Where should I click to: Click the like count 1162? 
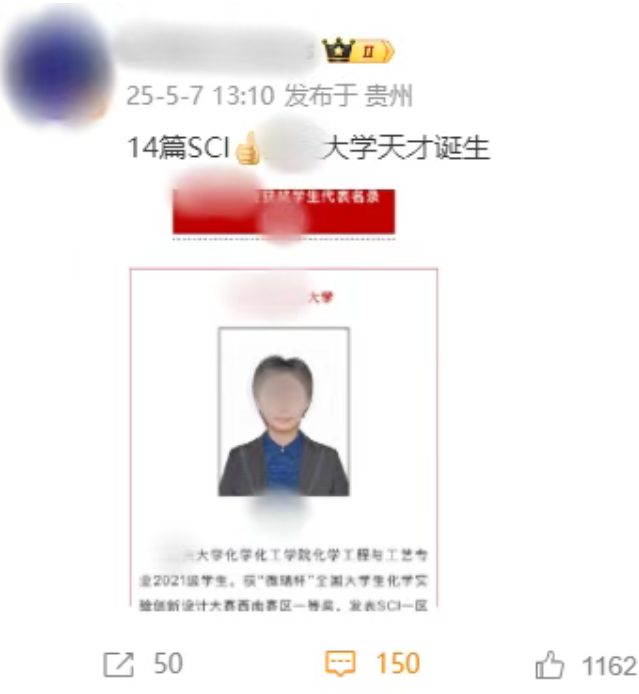(609, 666)
